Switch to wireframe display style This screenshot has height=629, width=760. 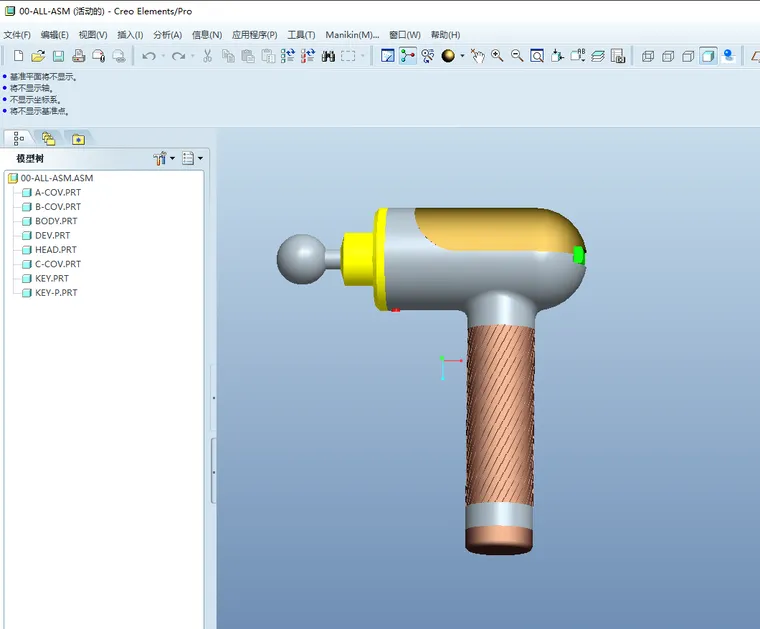click(x=648, y=57)
